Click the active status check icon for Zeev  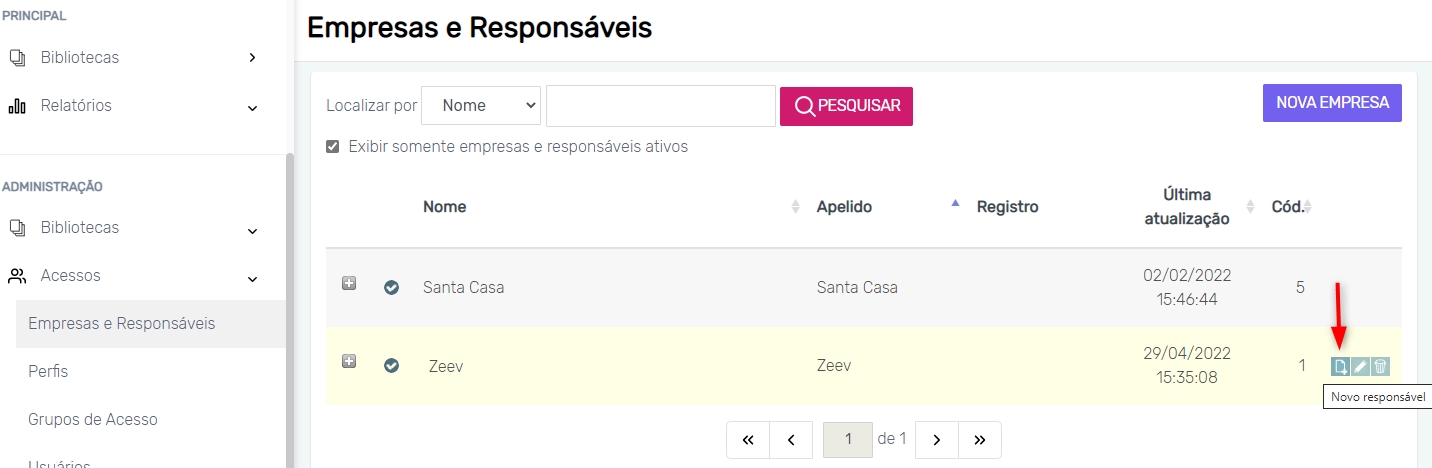click(x=392, y=366)
